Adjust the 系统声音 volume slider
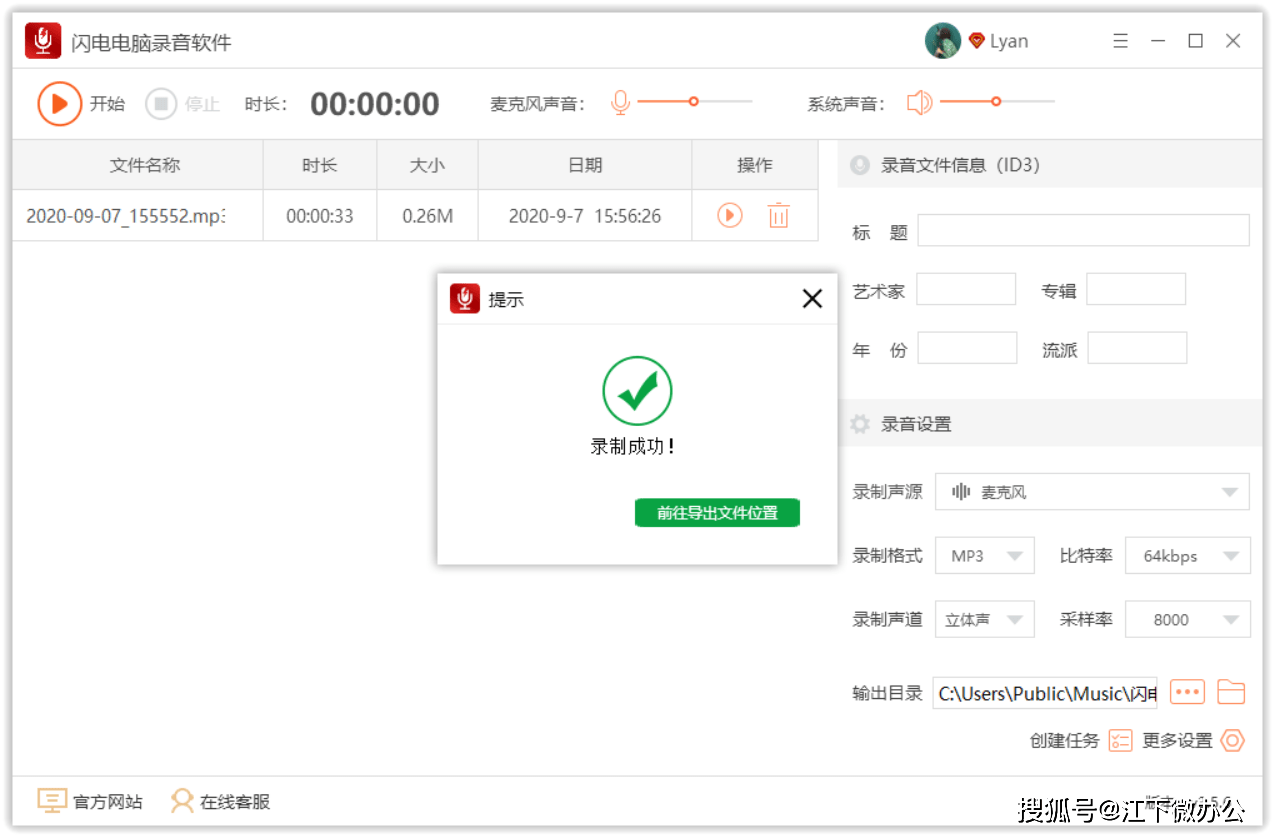This screenshot has width=1275, height=838. [997, 101]
